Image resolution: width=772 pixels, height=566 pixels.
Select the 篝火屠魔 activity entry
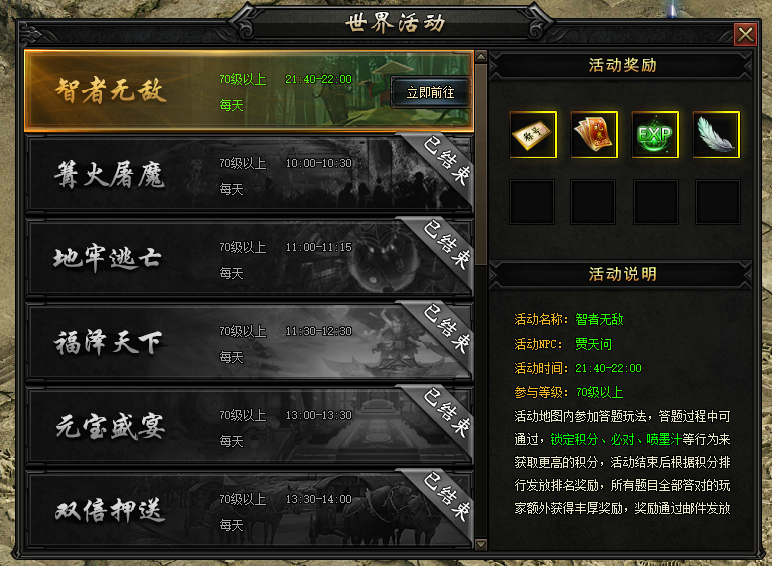pos(249,175)
